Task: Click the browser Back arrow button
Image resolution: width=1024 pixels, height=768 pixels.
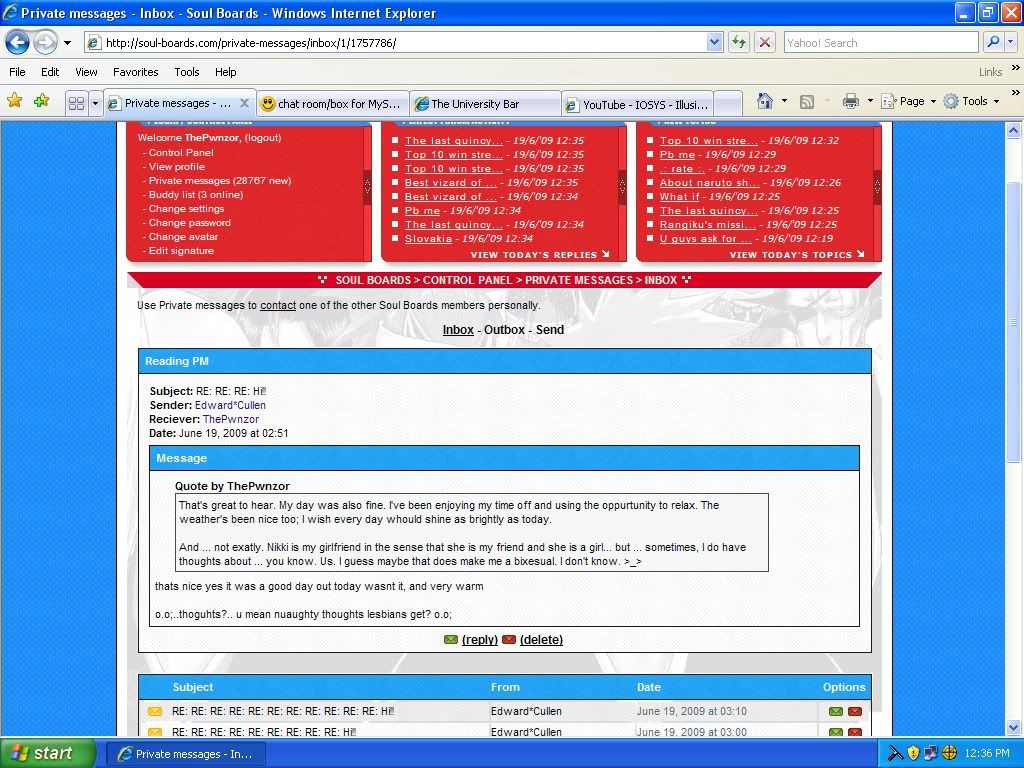Action: click(18, 43)
